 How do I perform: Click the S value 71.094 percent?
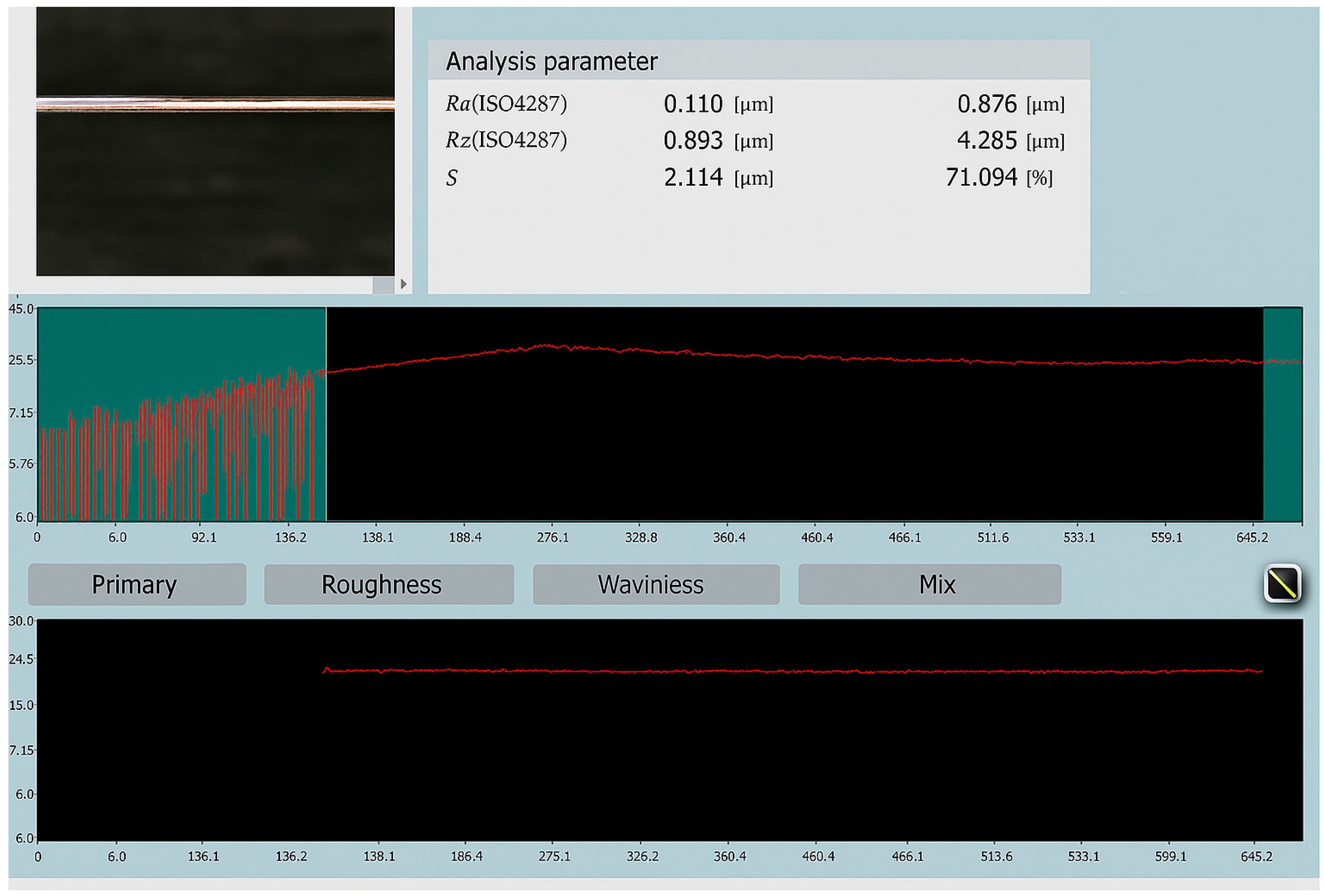click(981, 178)
